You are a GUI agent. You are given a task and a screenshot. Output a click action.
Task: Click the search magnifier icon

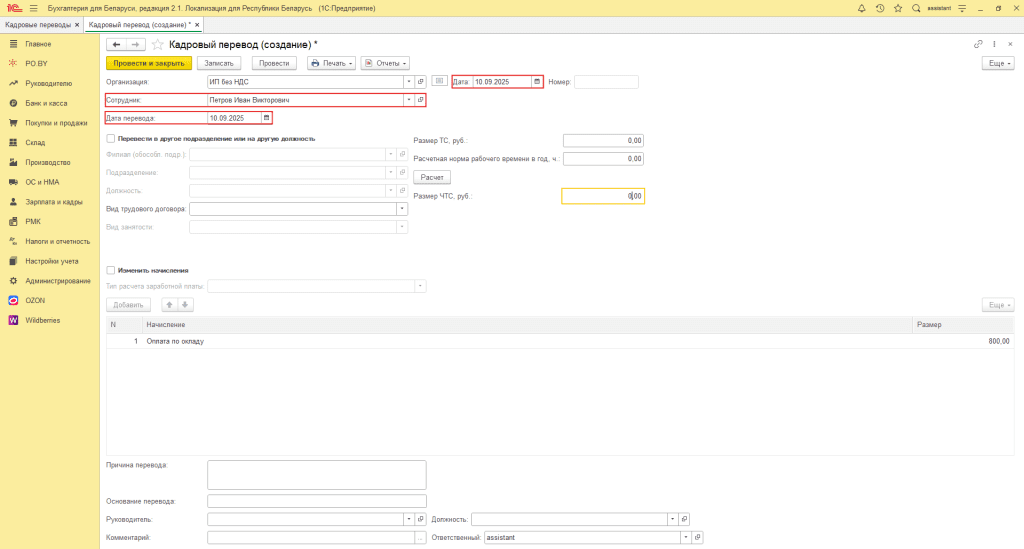(x=916, y=8)
